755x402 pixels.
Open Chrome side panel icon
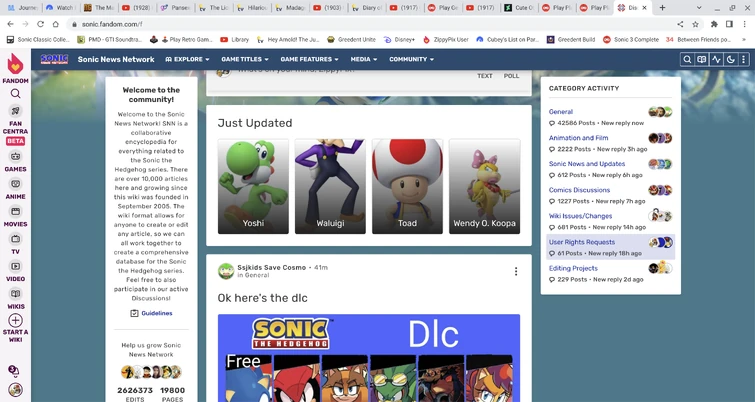click(729, 24)
